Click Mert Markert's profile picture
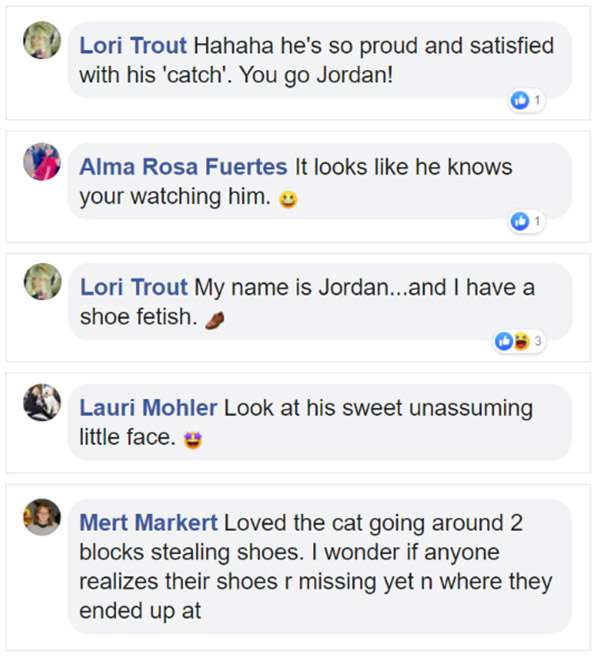The height and width of the screenshot is (661, 600). [42, 517]
